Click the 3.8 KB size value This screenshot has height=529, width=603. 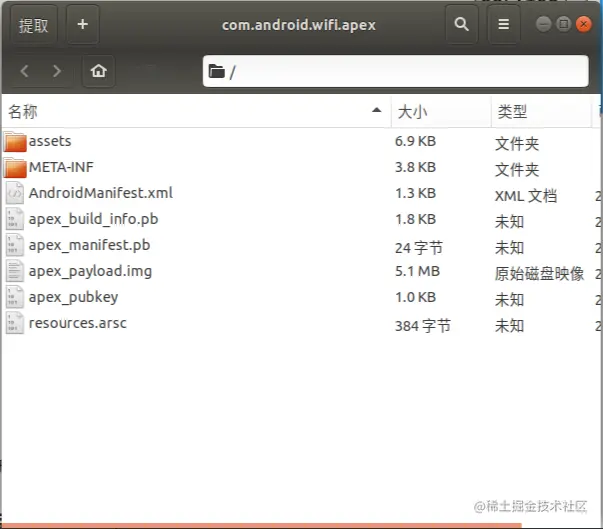[415, 167]
